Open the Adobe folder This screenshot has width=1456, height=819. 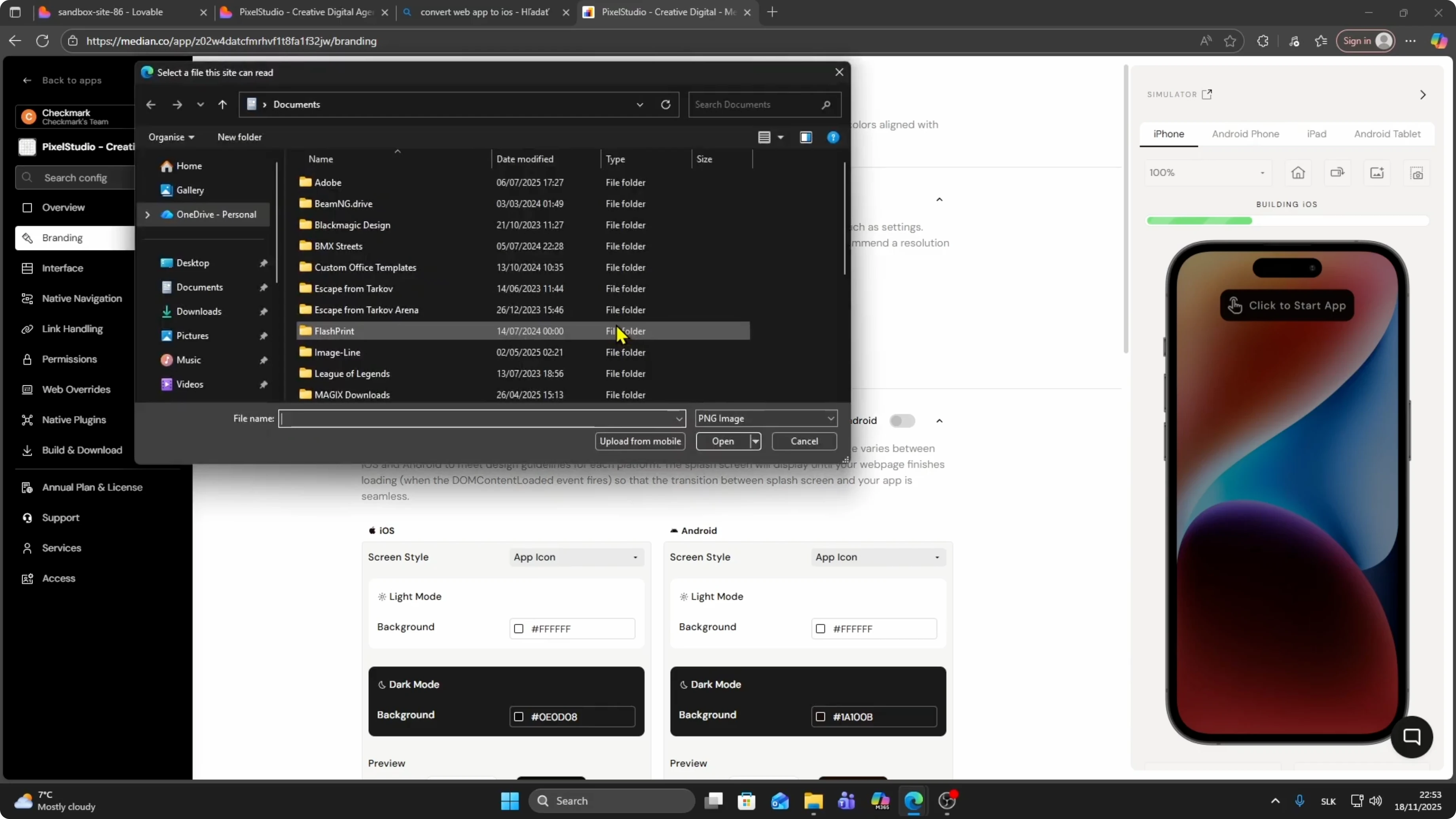[x=328, y=182]
